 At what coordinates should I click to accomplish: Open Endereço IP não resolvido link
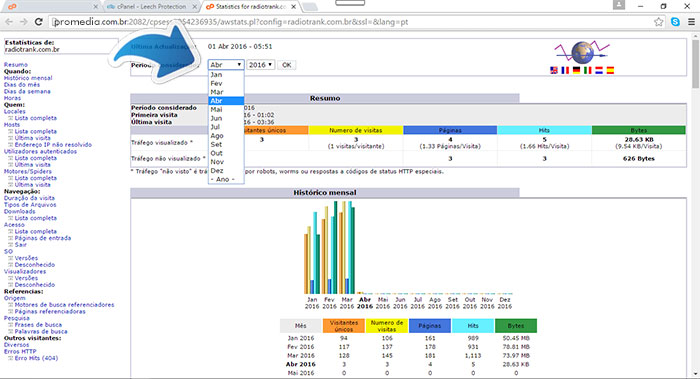click(x=53, y=145)
